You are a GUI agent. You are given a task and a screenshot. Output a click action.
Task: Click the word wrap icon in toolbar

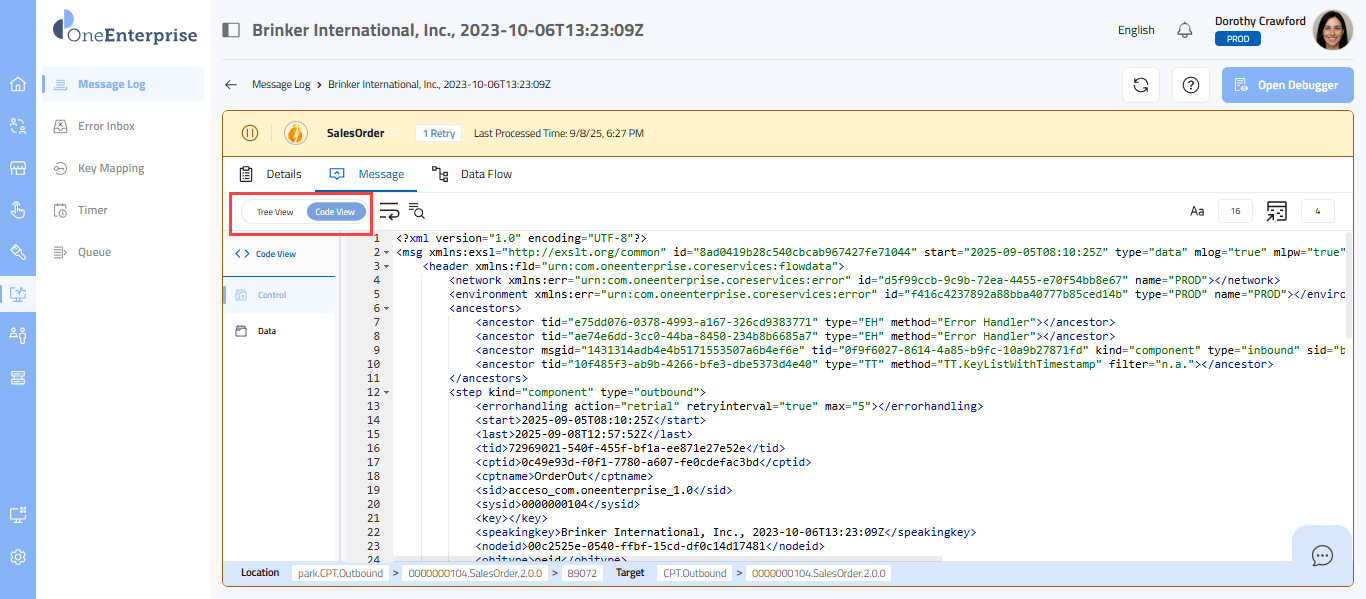click(389, 211)
